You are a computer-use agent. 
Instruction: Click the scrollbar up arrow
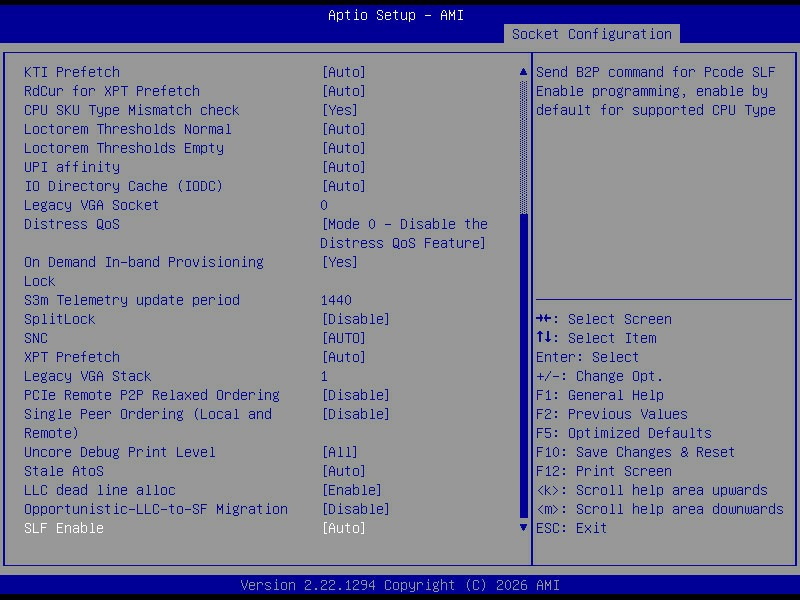point(523,72)
